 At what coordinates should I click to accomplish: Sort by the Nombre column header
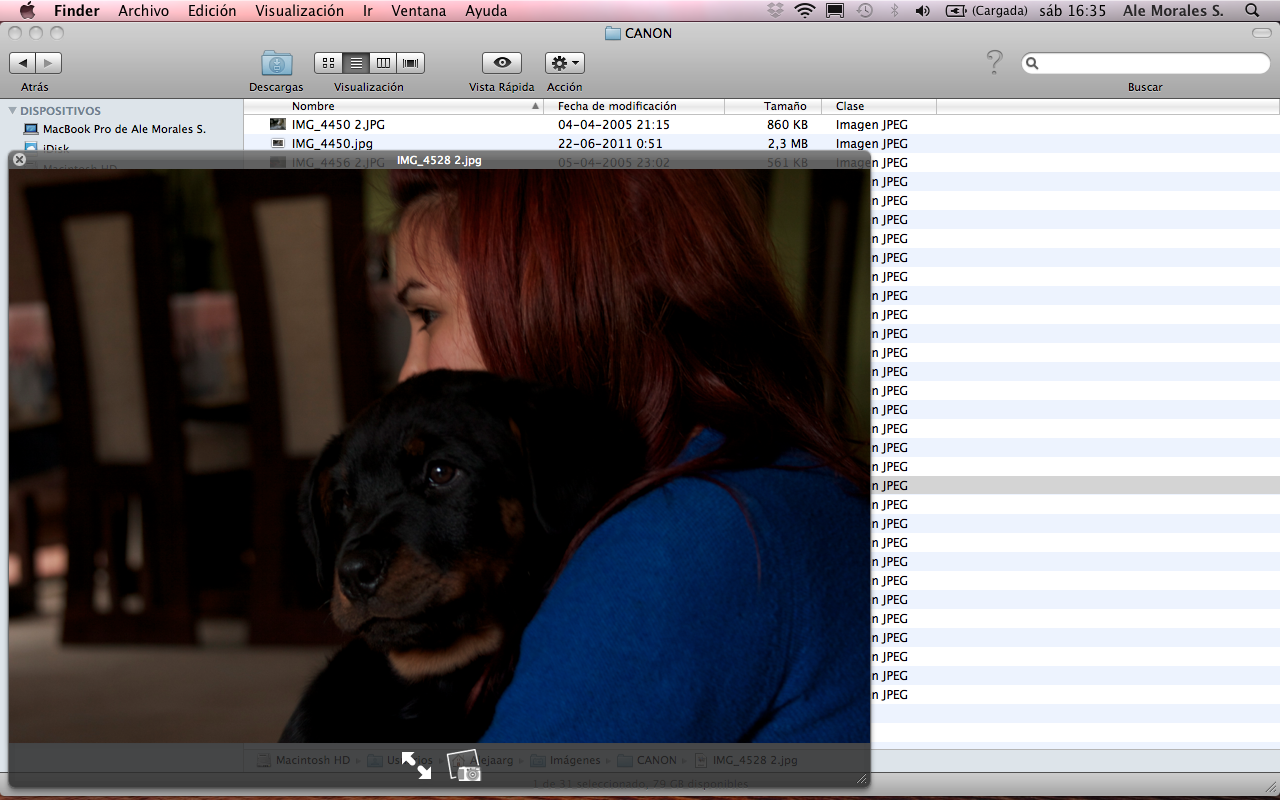pyautogui.click(x=394, y=106)
